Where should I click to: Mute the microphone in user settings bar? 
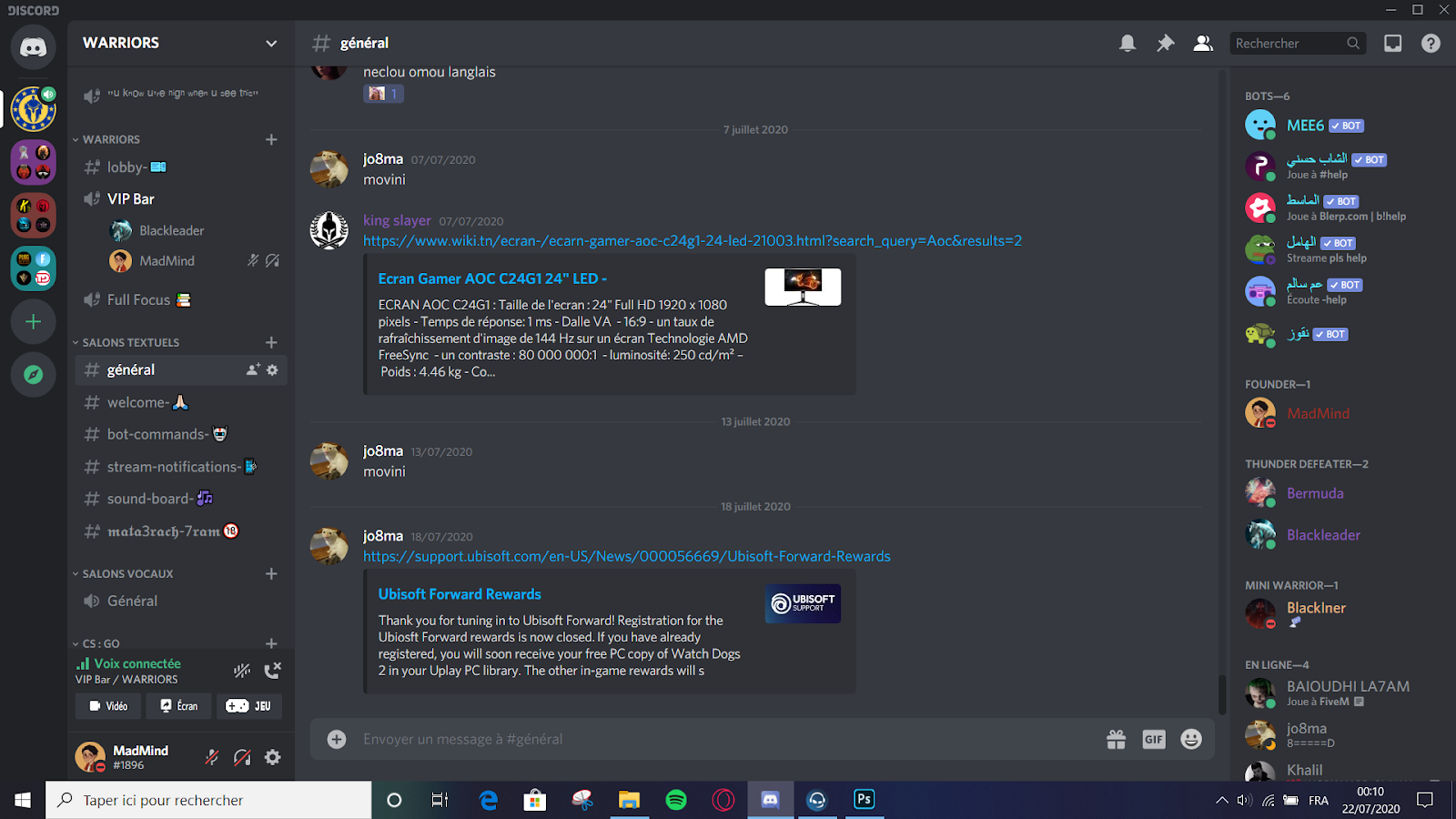tap(211, 756)
